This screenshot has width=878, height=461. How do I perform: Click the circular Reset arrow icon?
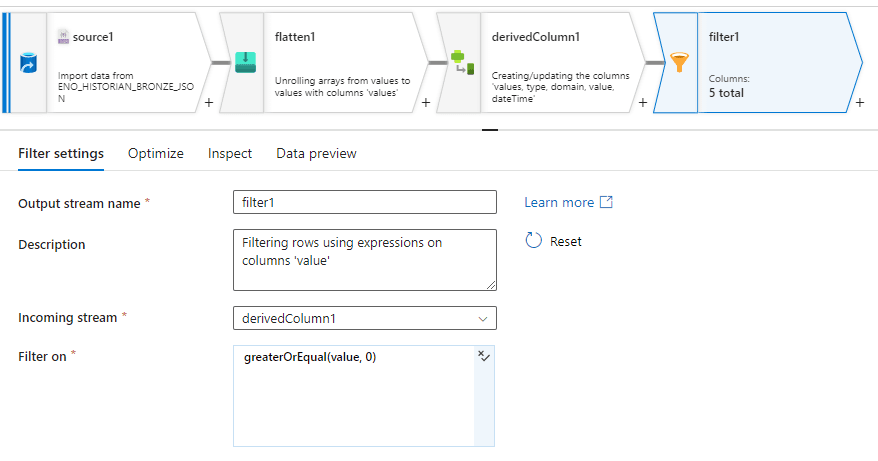coord(534,241)
